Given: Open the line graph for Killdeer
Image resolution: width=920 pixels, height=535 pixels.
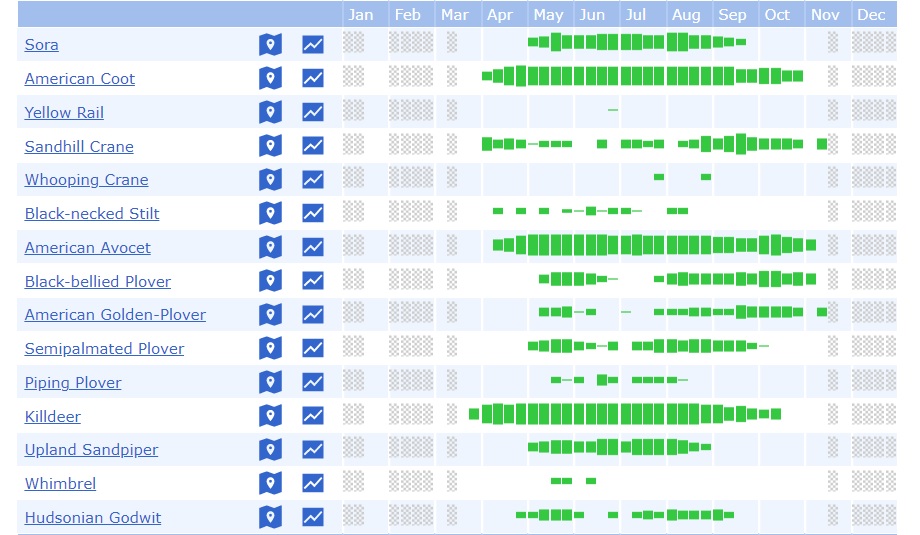Looking at the screenshot, I should [313, 417].
